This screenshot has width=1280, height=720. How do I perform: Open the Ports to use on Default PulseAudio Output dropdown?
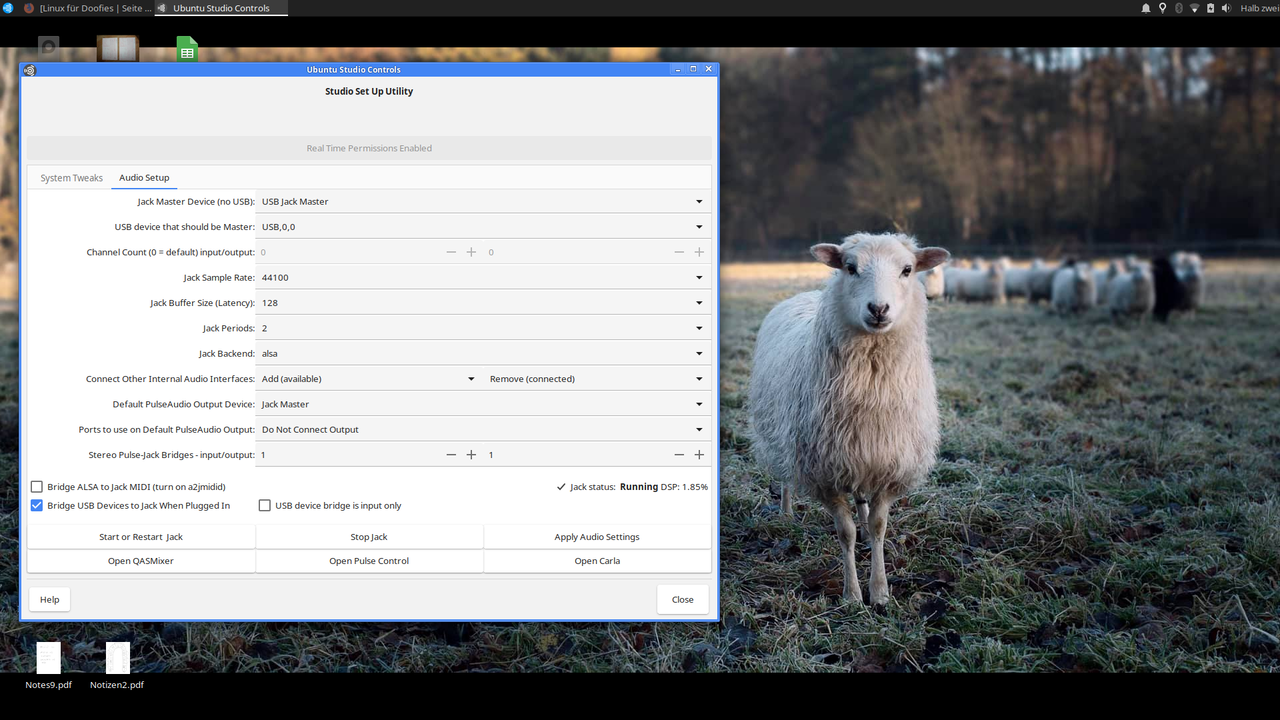(483, 430)
